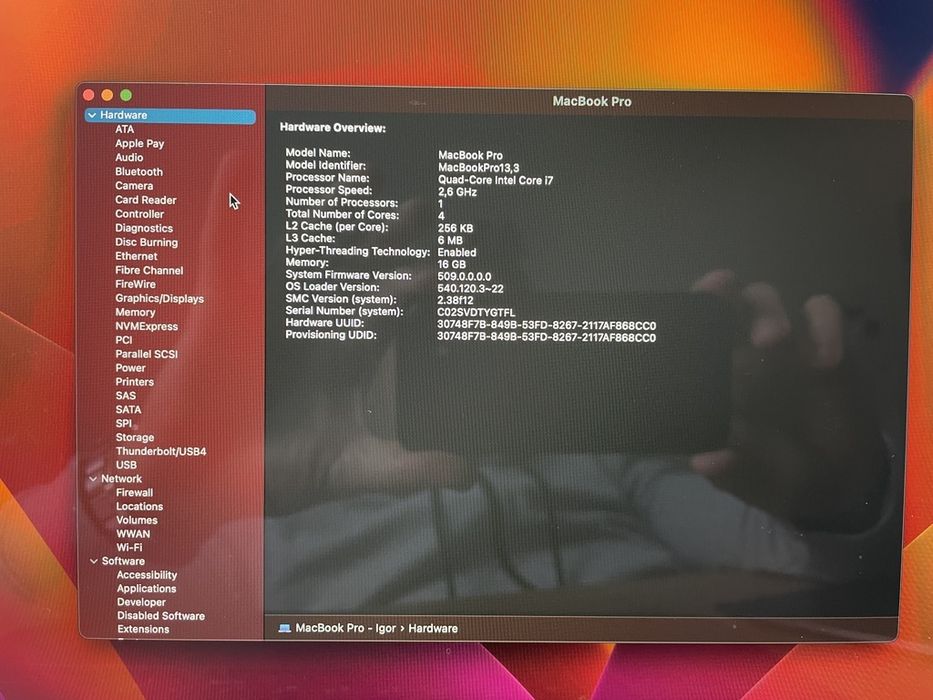Select the ATA item in sidebar
Image resolution: width=933 pixels, height=700 pixels.
[x=124, y=129]
